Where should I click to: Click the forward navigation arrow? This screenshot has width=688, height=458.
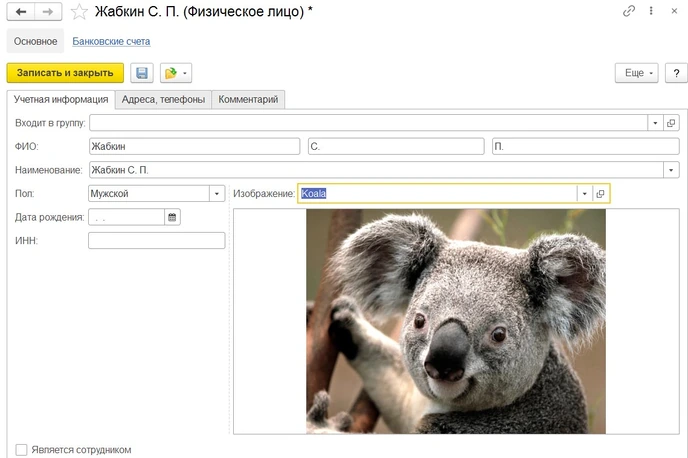(47, 12)
